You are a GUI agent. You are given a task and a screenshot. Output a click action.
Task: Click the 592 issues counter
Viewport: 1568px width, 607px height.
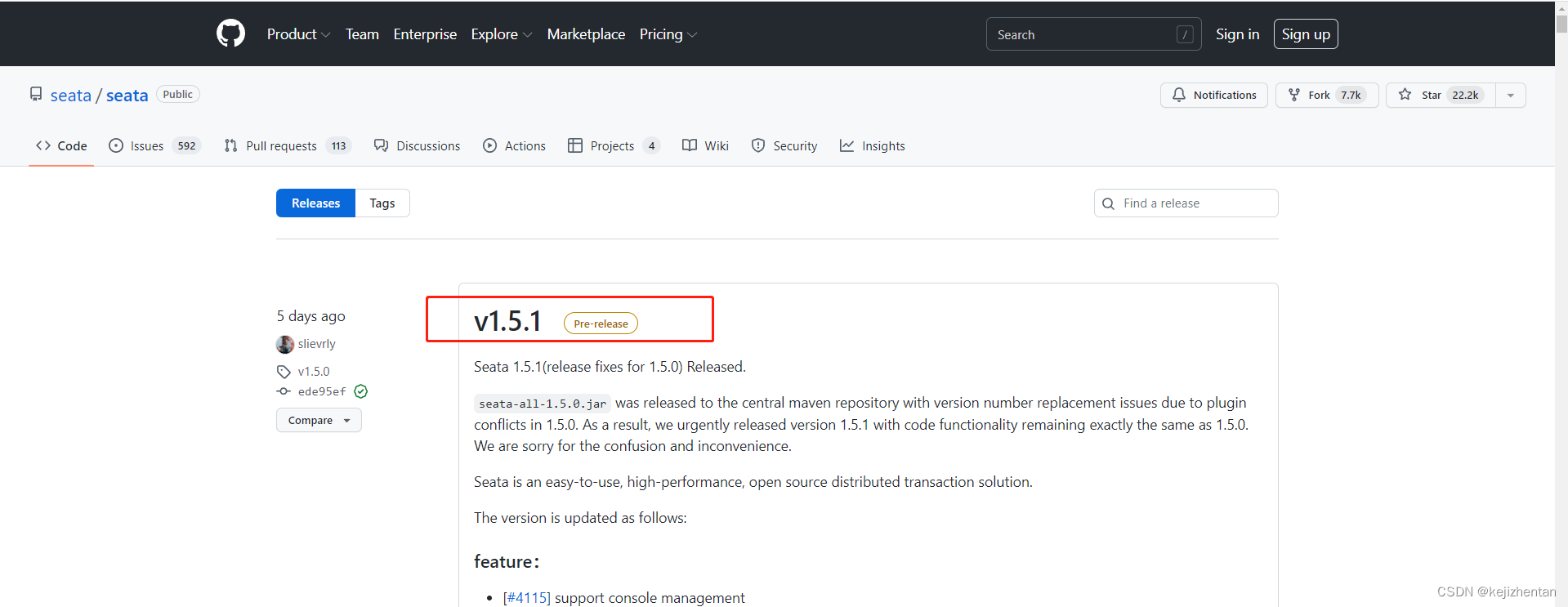187,145
